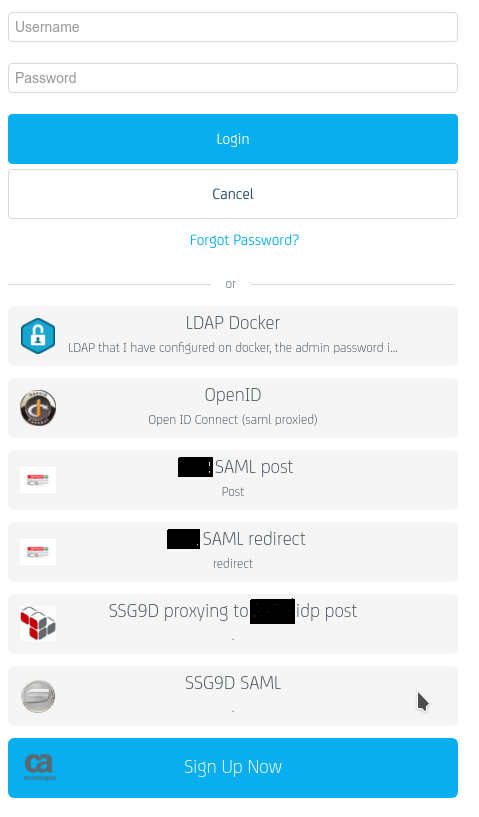Select the red cubes SSG9D proxy icon

click(x=38, y=623)
